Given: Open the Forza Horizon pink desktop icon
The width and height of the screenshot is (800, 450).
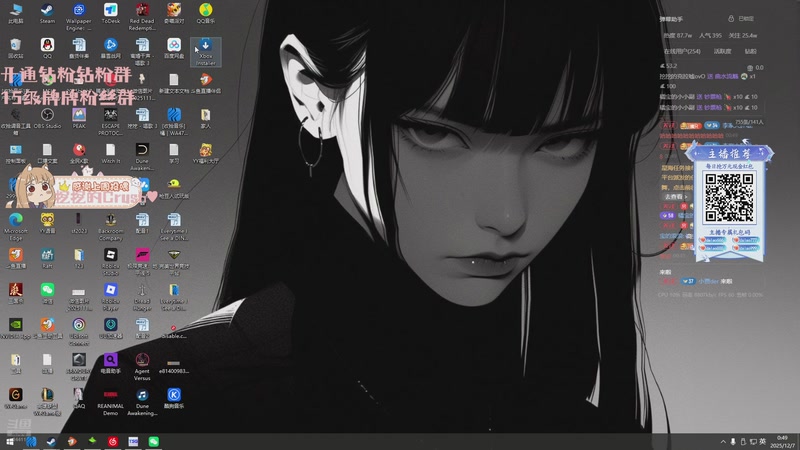Looking at the screenshot, I should point(142,261).
